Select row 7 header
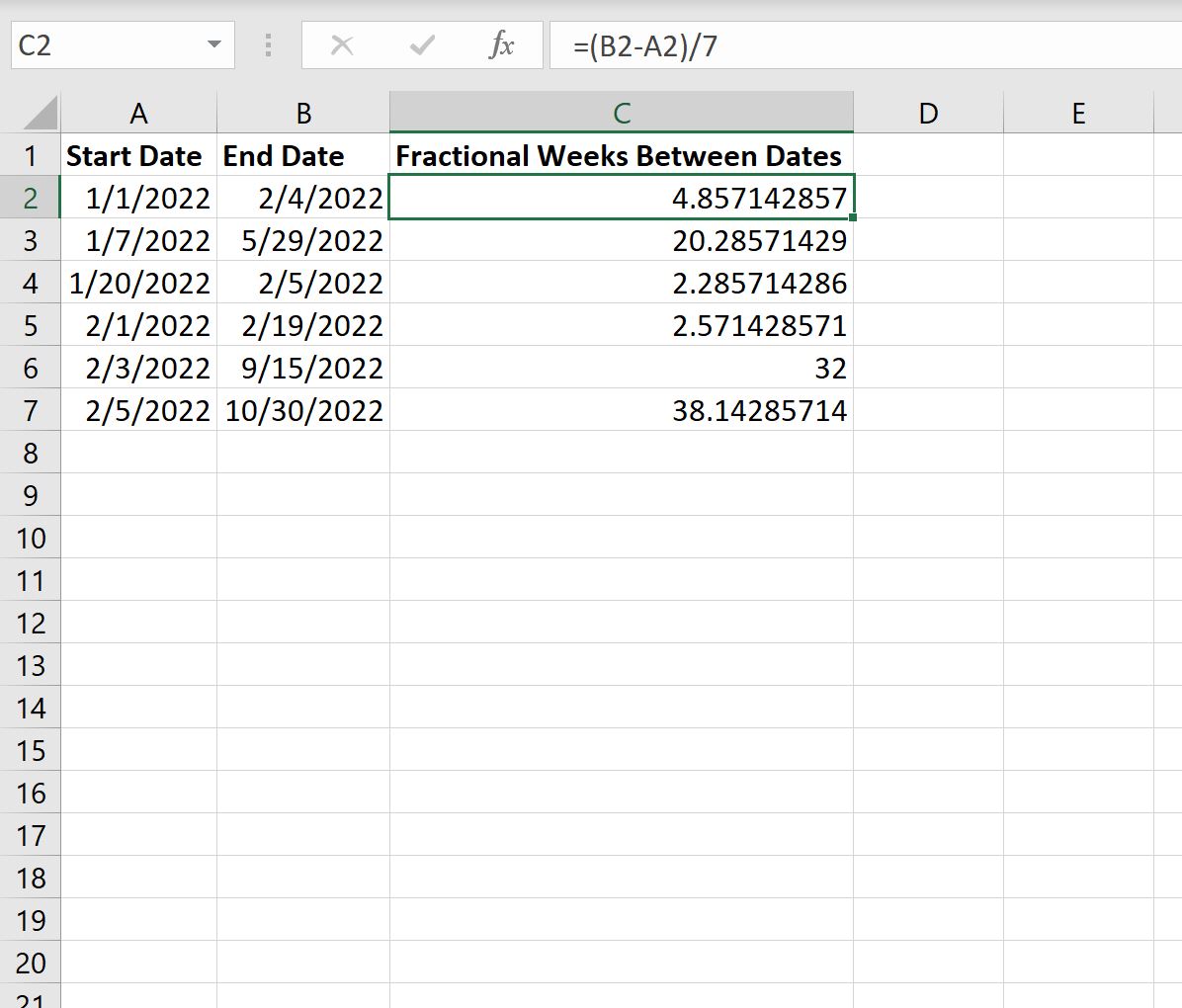The image size is (1182, 1008). pyautogui.click(x=32, y=409)
